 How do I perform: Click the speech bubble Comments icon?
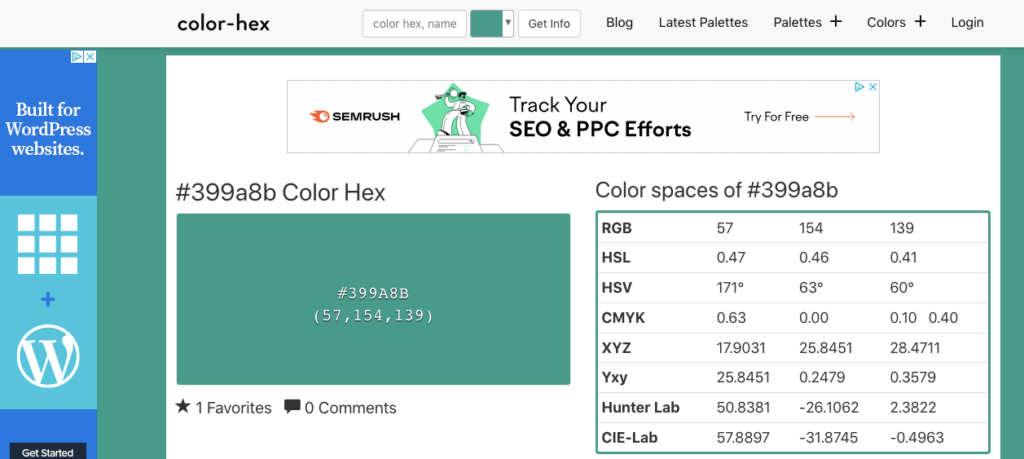(292, 407)
